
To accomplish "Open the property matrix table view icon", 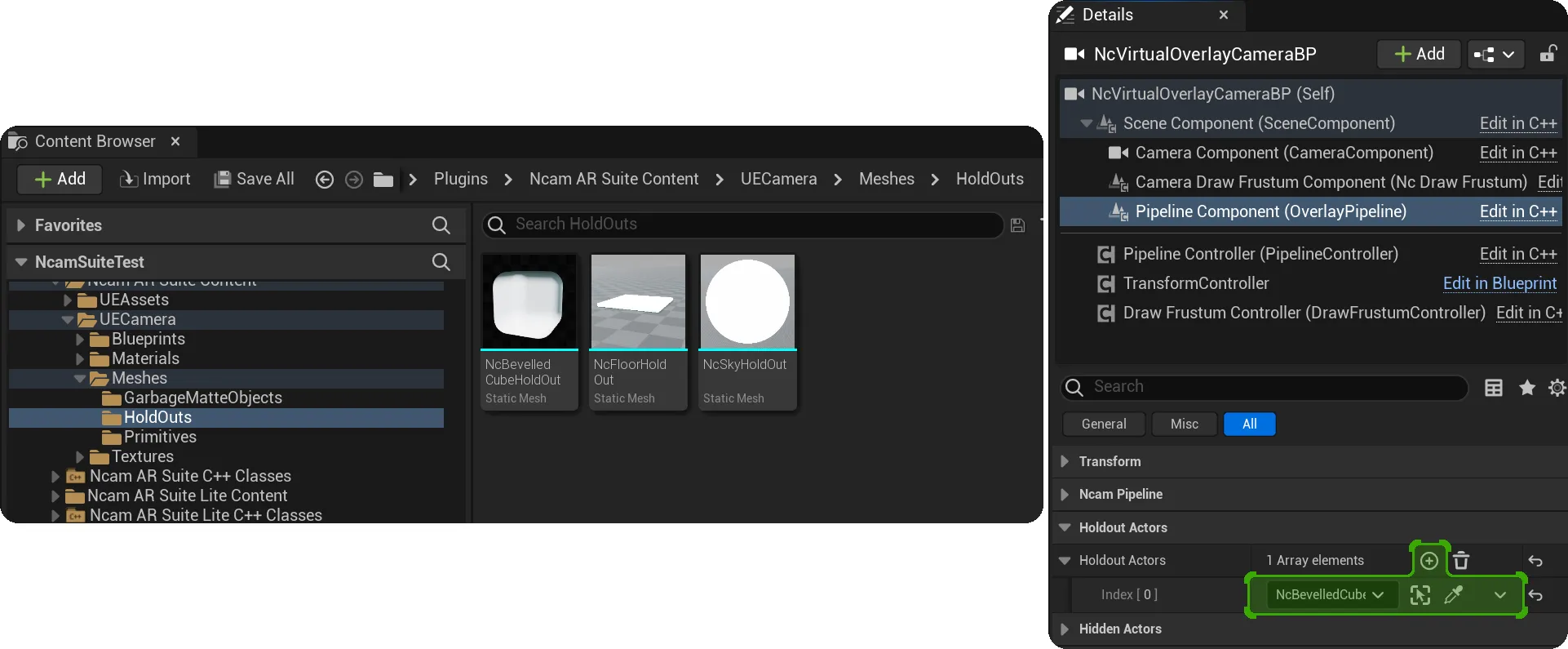I will pyautogui.click(x=1494, y=388).
